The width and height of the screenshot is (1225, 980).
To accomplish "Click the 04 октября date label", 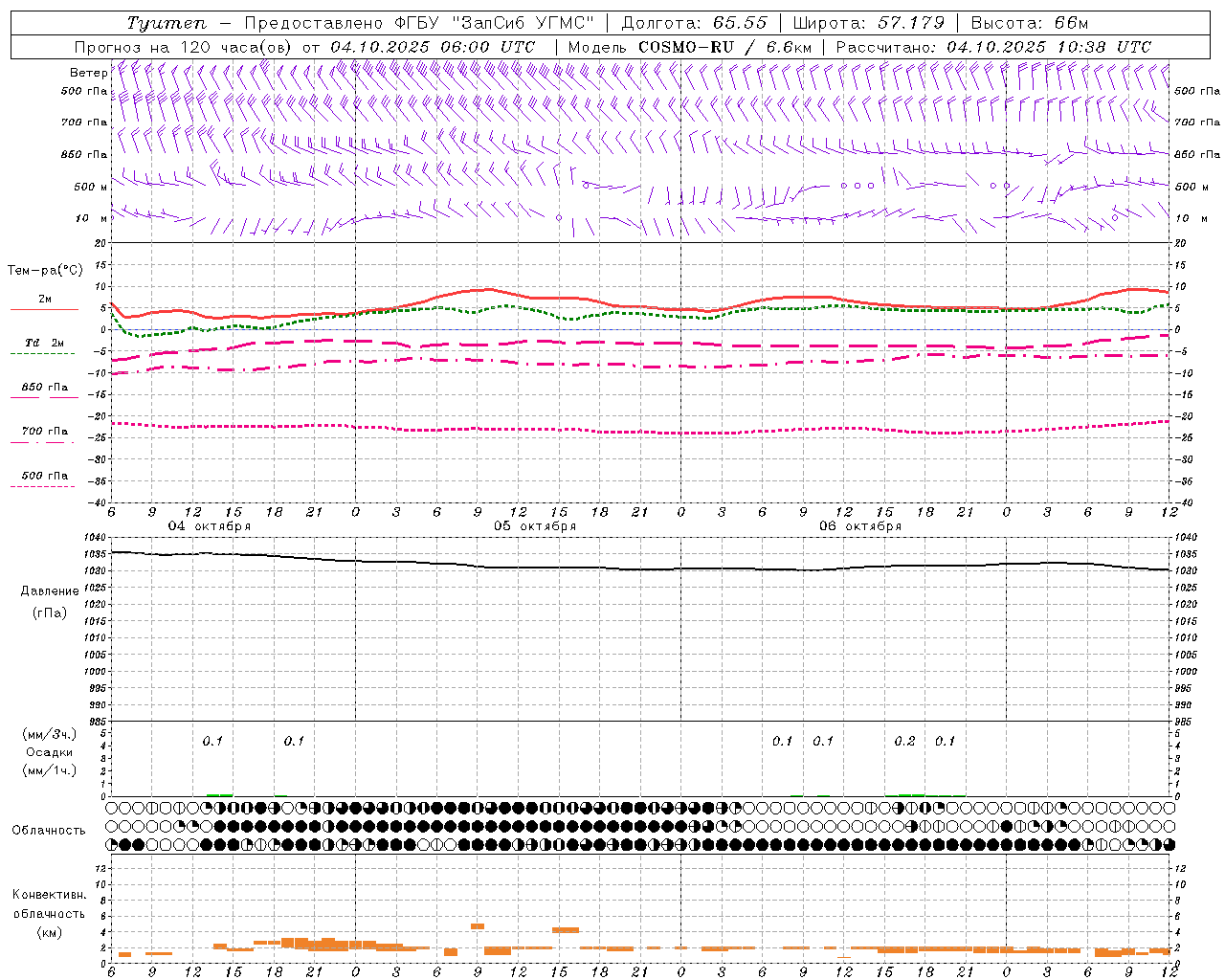I will pos(210,526).
